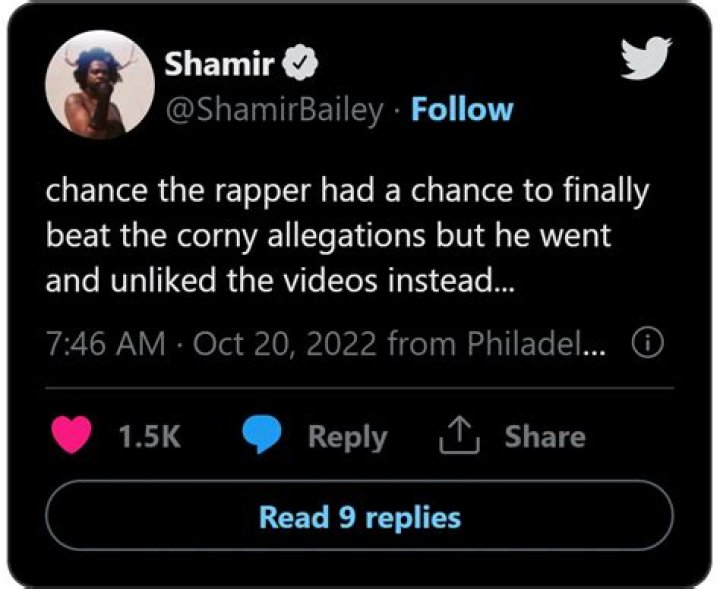Open the Shamir display name profile
Screen dimensions: 720x589
tap(220, 66)
